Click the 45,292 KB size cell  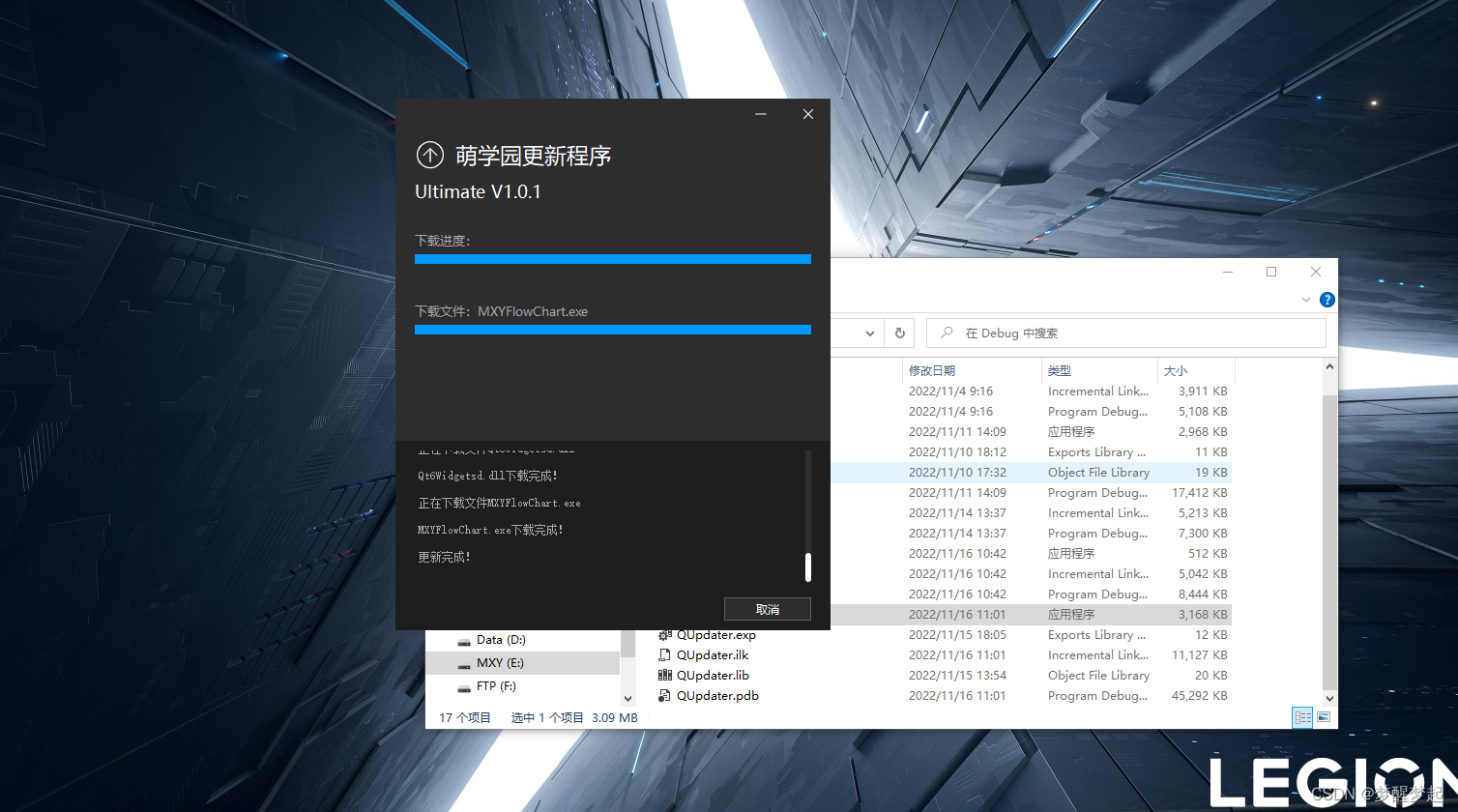(x=1200, y=696)
